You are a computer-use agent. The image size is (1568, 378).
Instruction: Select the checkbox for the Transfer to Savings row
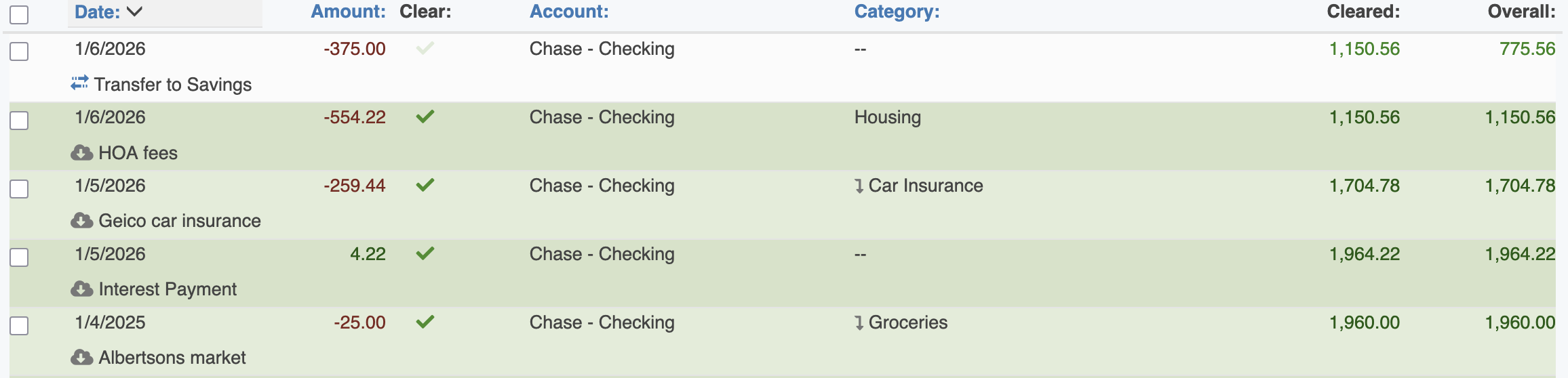19,51
